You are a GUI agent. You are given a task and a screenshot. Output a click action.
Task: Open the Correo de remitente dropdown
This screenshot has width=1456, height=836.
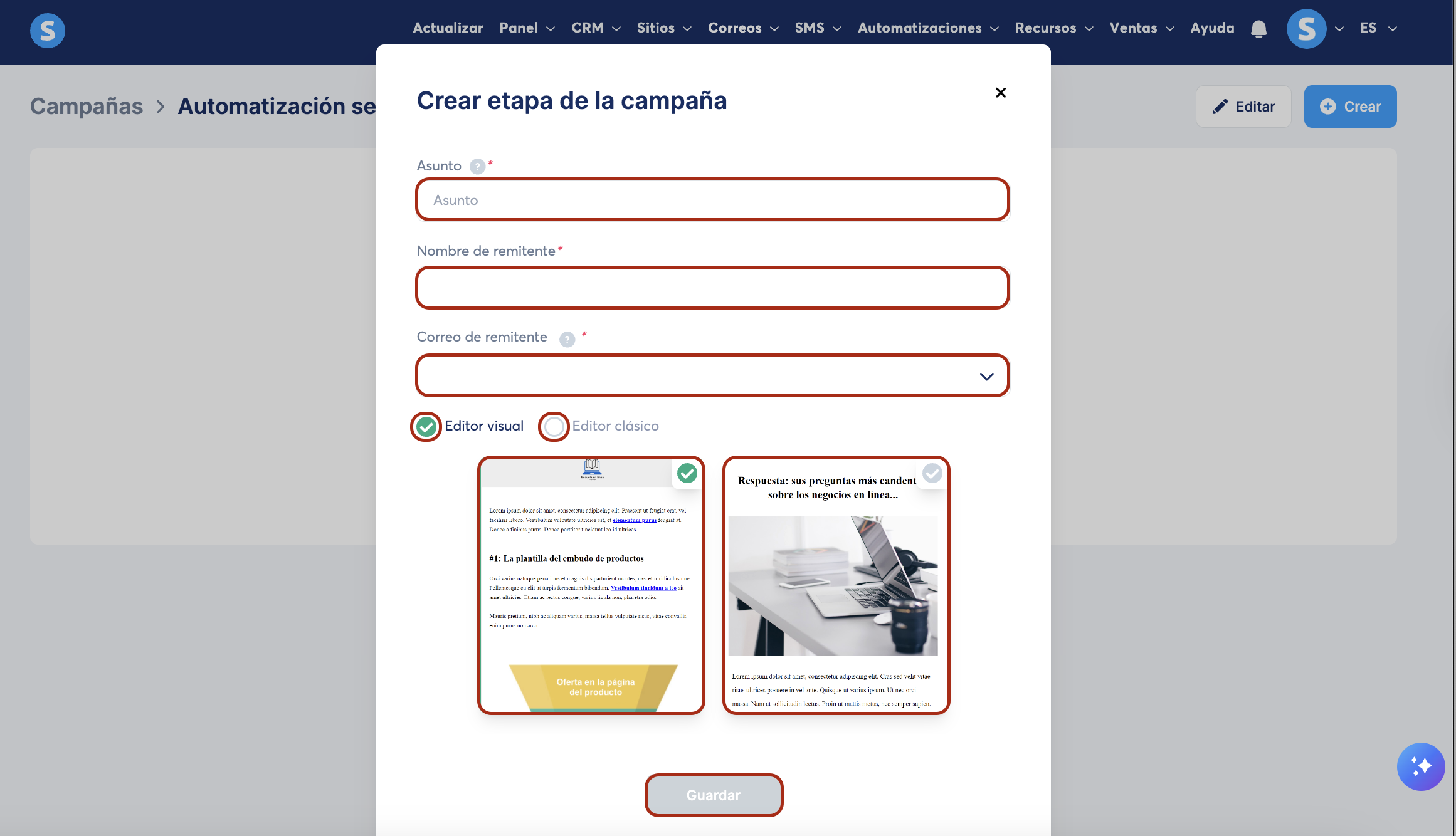click(x=712, y=376)
